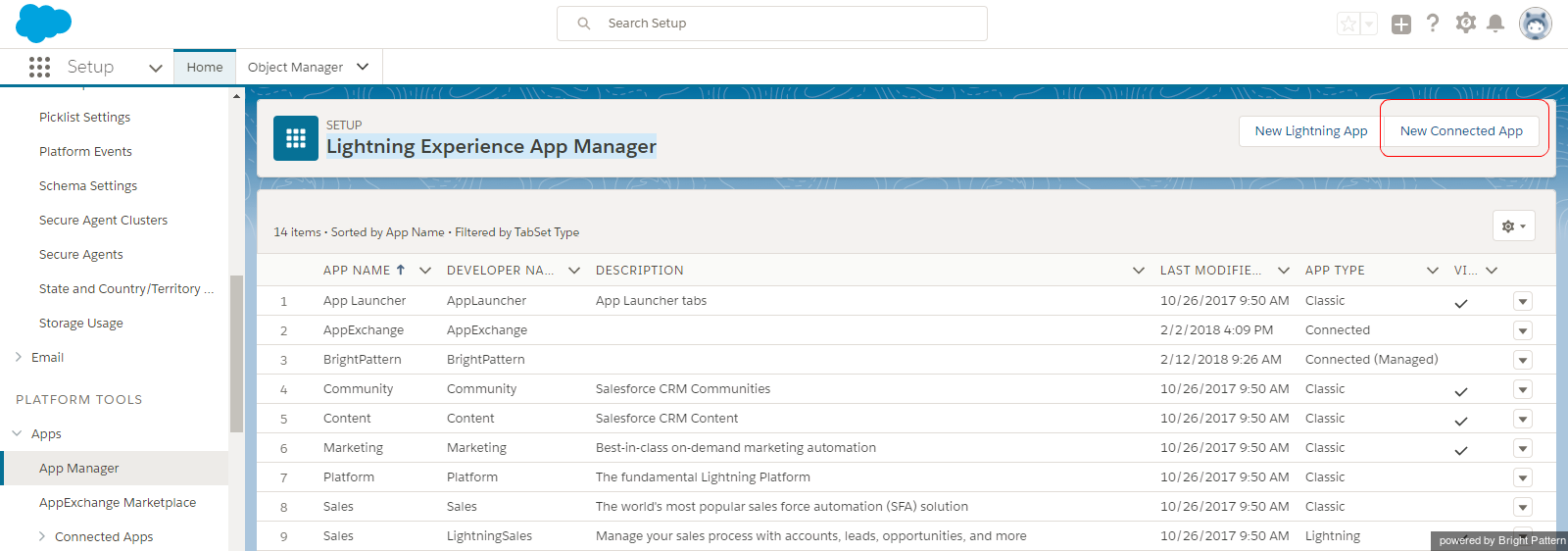Click the search magnifier icon
This screenshot has width=1568, height=551.
pos(584,24)
